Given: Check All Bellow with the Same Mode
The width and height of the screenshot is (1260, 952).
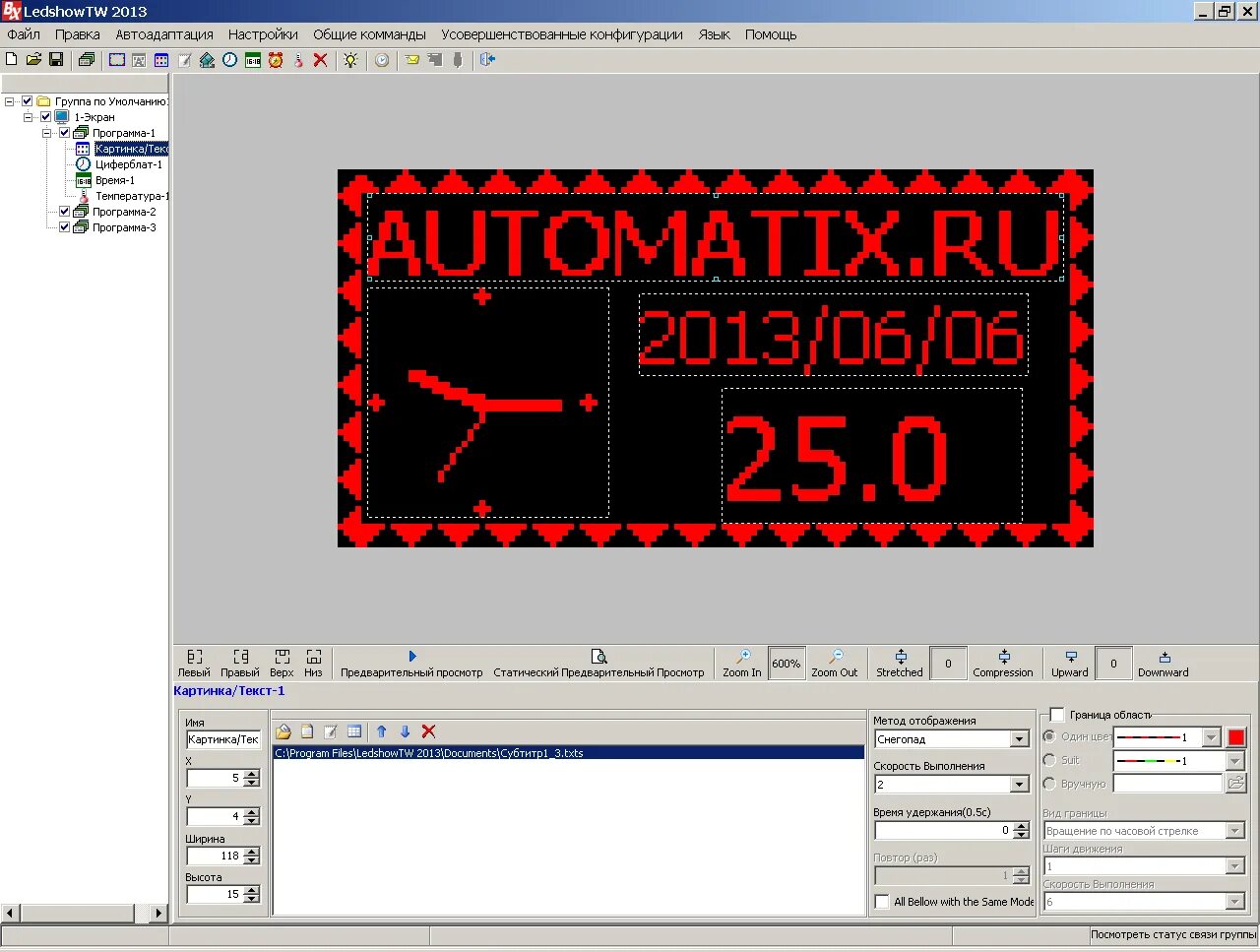Looking at the screenshot, I should coord(882,902).
